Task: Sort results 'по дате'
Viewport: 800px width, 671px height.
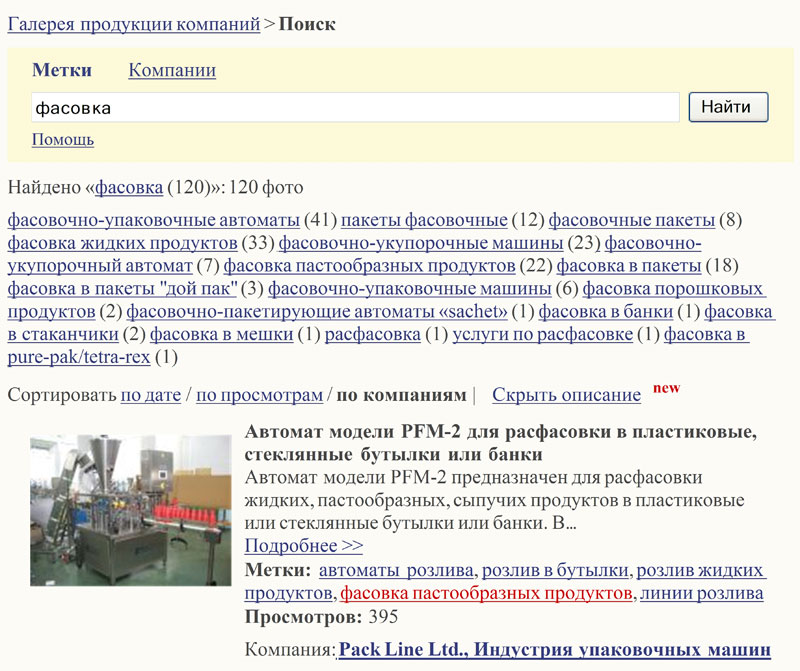Action: (150, 395)
